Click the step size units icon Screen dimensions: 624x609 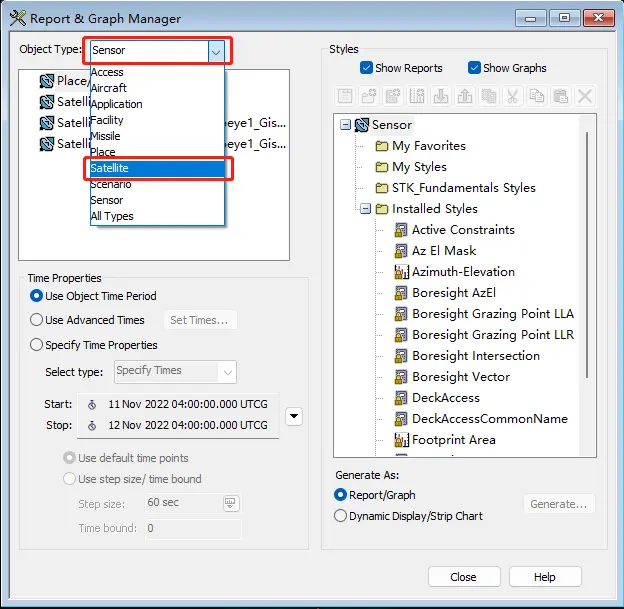coord(230,503)
